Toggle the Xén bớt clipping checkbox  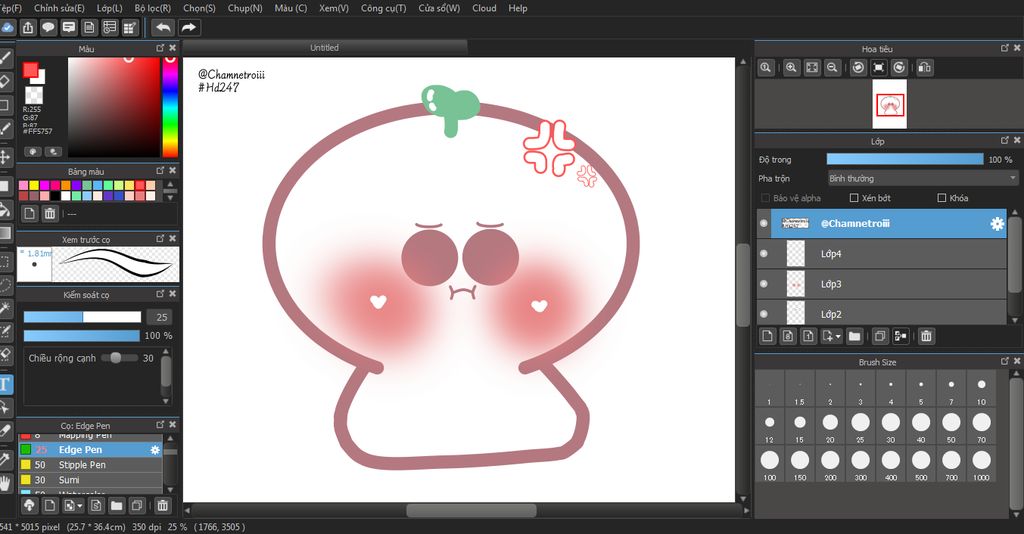854,198
